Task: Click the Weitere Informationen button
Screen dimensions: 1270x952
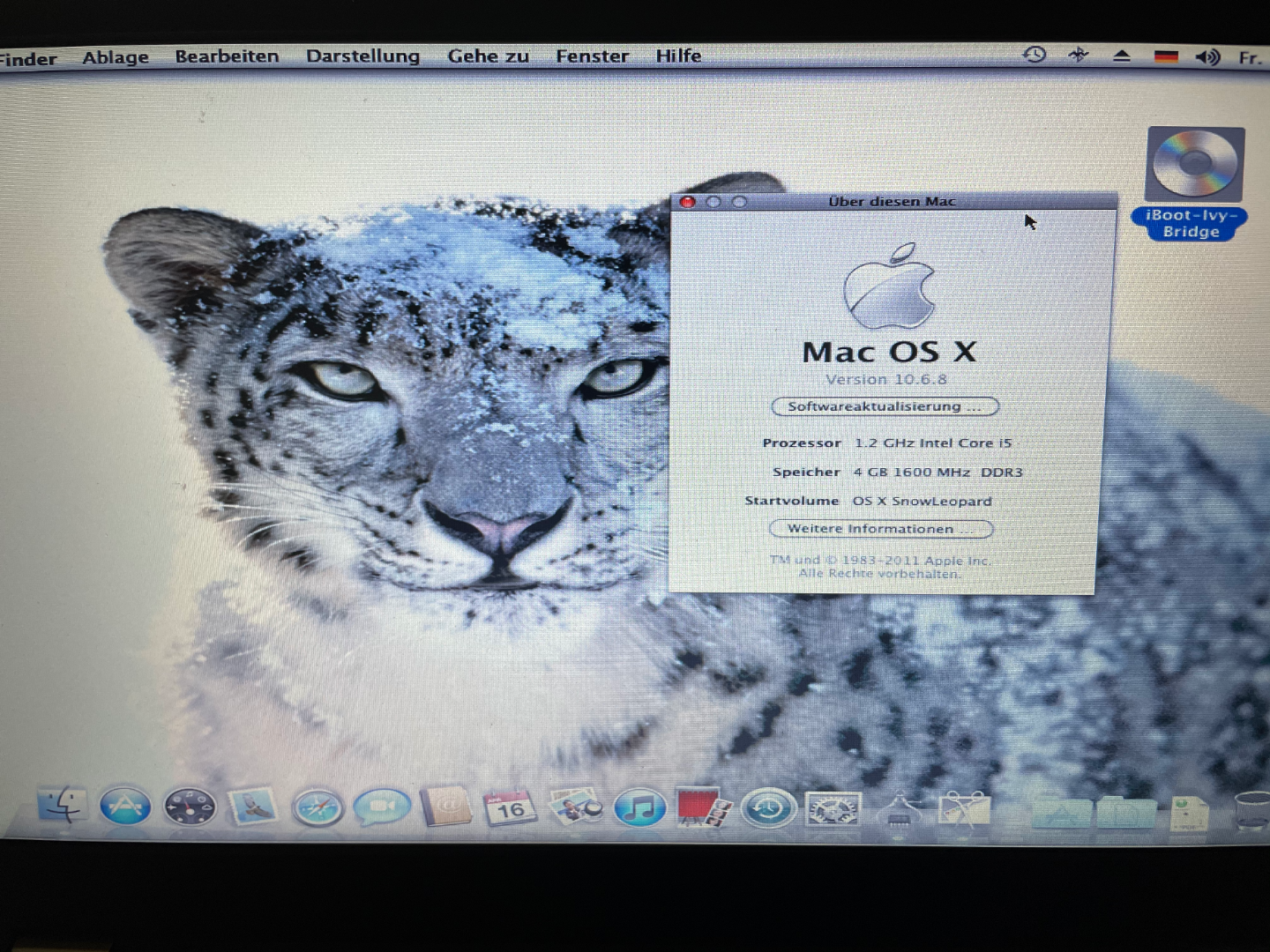Action: [x=881, y=529]
